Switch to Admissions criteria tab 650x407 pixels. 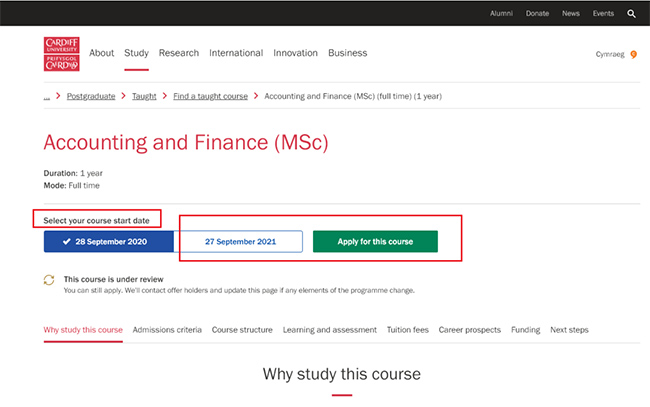tap(167, 329)
